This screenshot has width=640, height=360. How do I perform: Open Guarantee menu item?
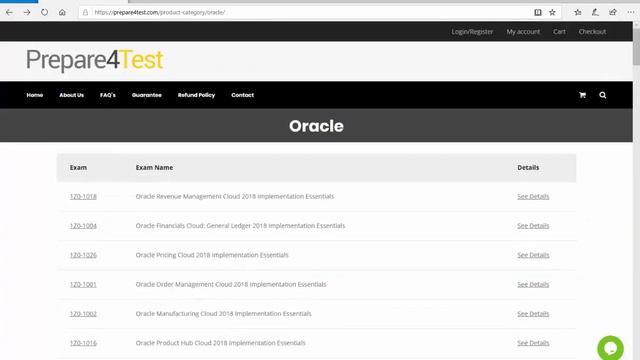point(147,95)
